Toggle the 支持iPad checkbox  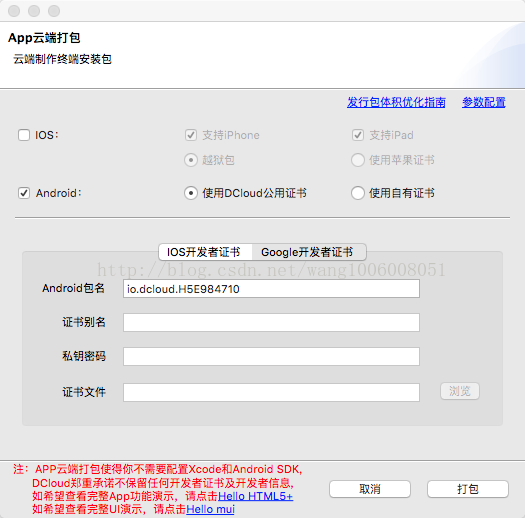pyautogui.click(x=358, y=135)
